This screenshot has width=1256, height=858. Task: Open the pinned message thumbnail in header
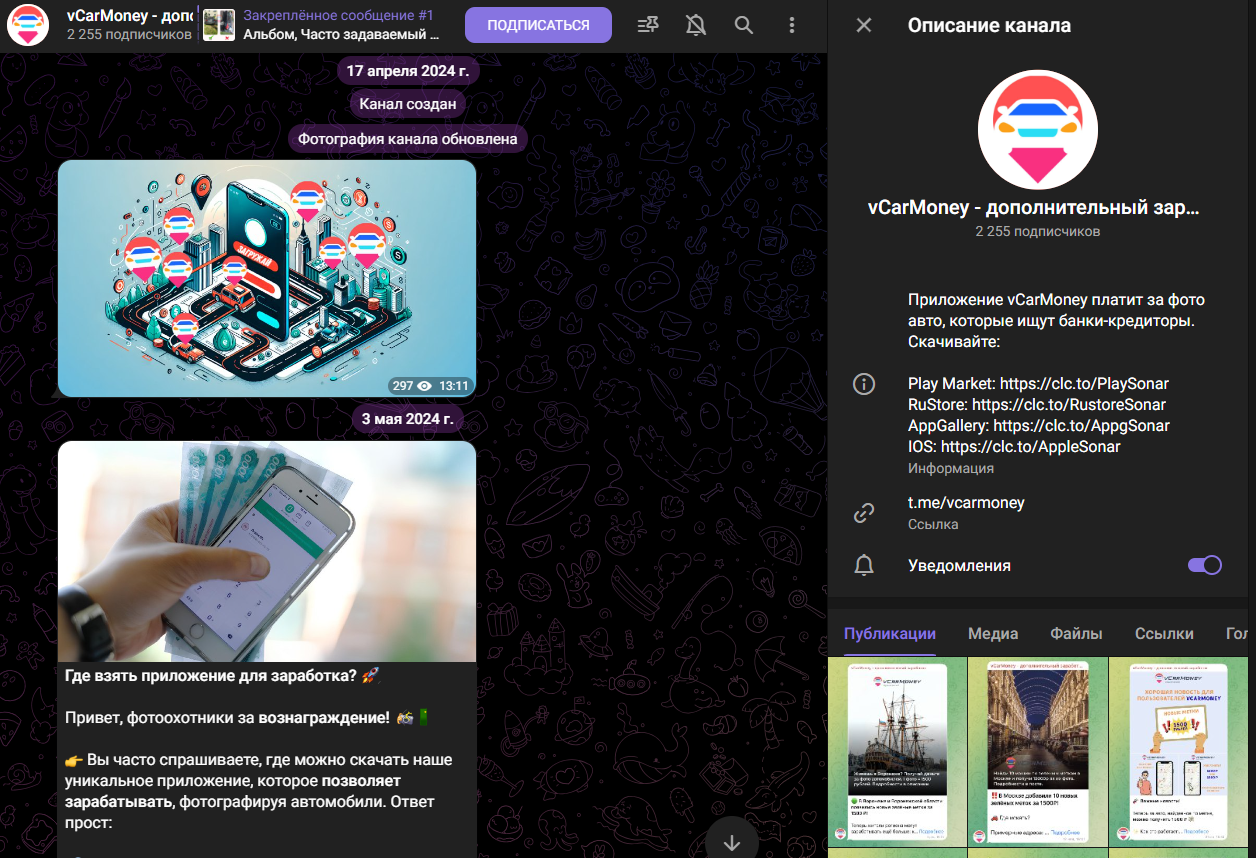[x=219, y=25]
